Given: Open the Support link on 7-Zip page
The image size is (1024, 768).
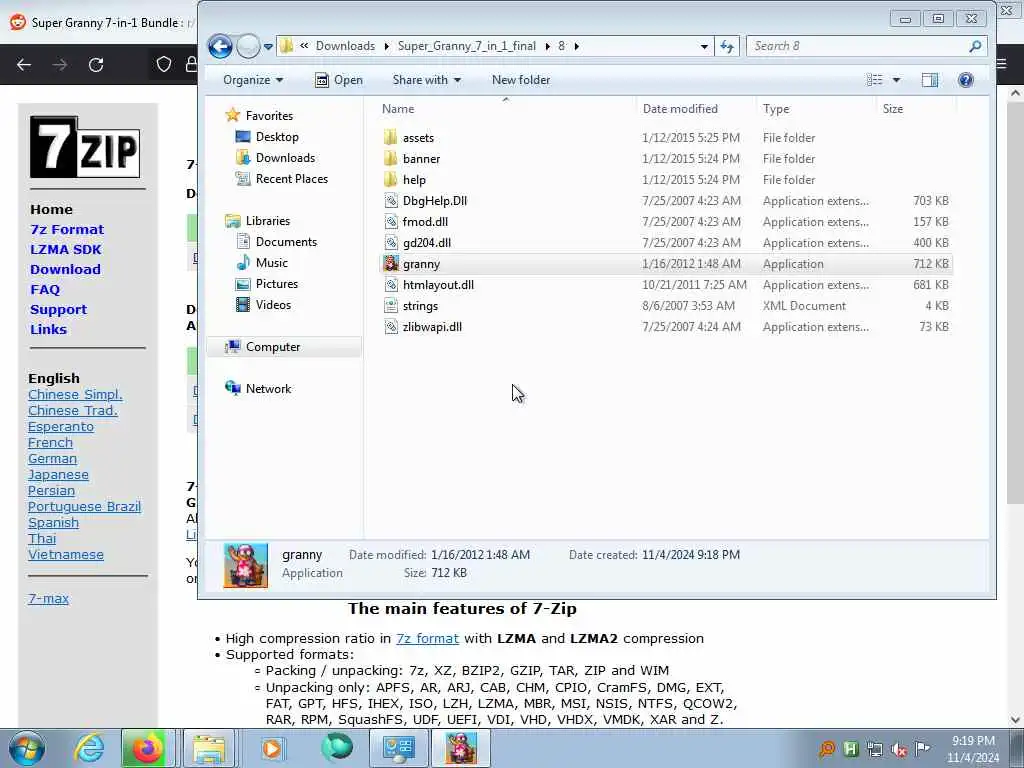Looking at the screenshot, I should click(58, 310).
